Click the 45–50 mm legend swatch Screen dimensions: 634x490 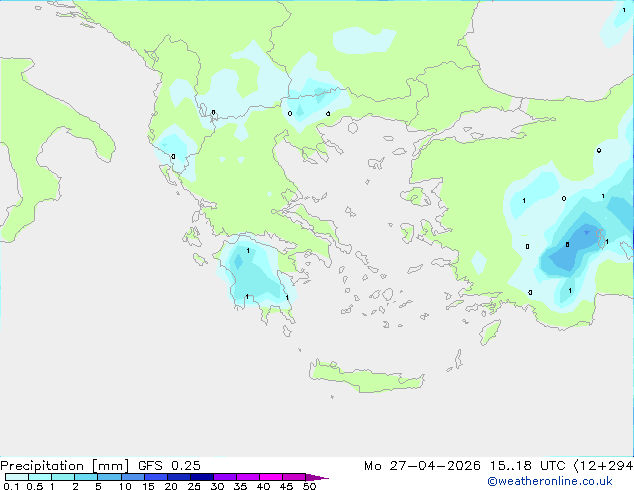294,477
